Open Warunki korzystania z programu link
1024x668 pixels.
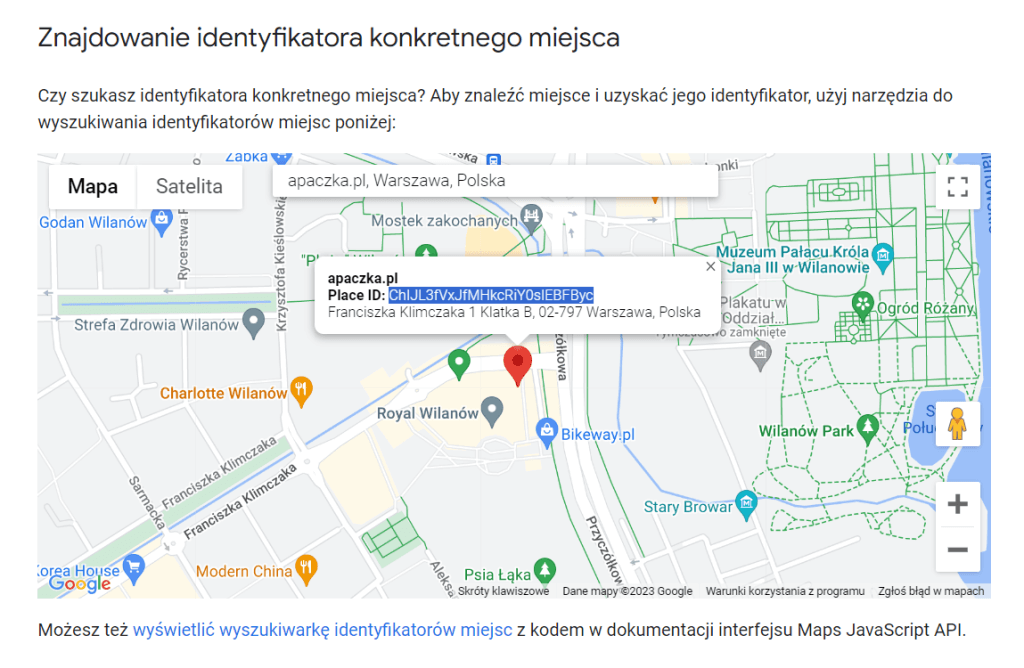pos(784,591)
